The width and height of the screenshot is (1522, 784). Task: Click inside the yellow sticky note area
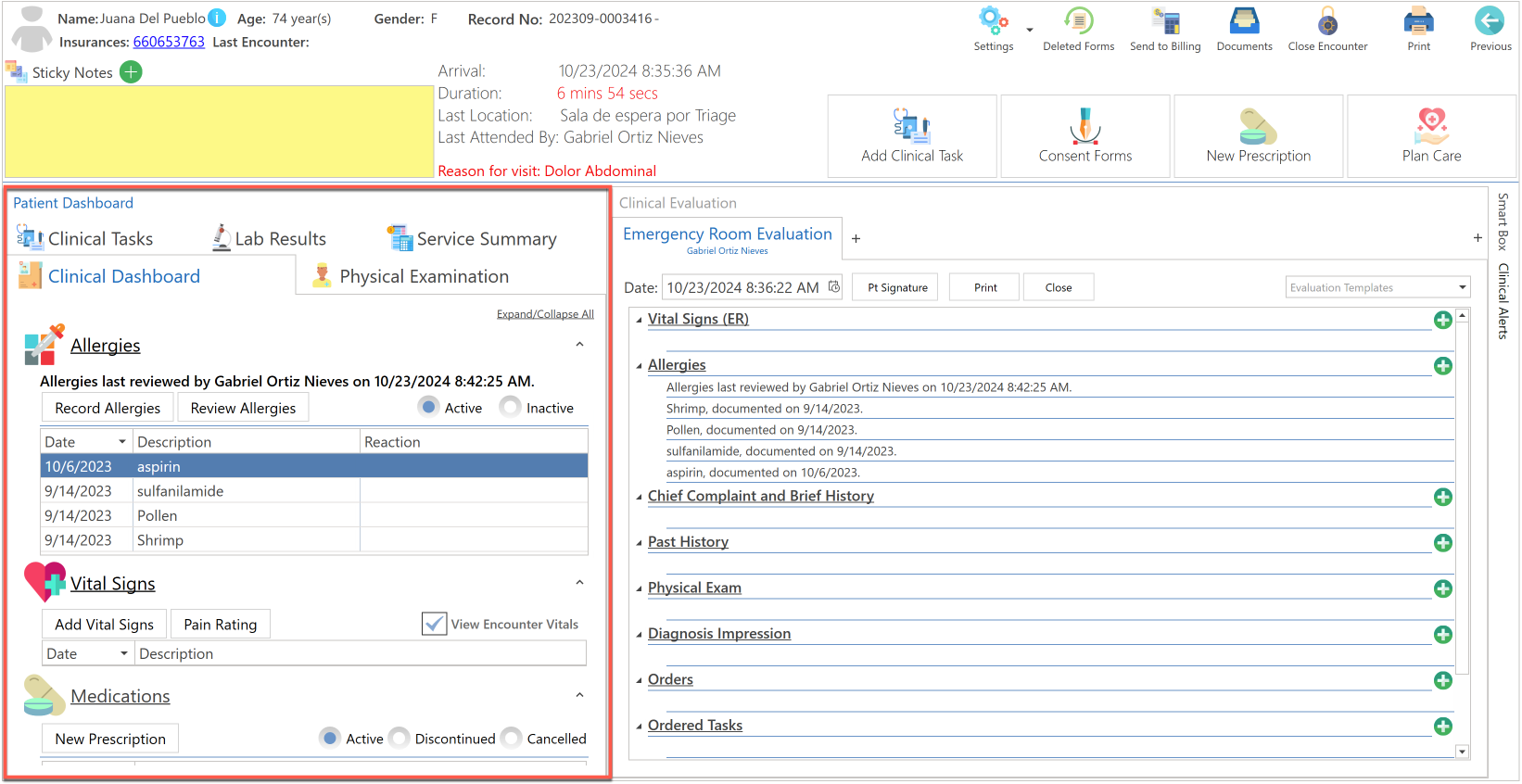coord(220,132)
